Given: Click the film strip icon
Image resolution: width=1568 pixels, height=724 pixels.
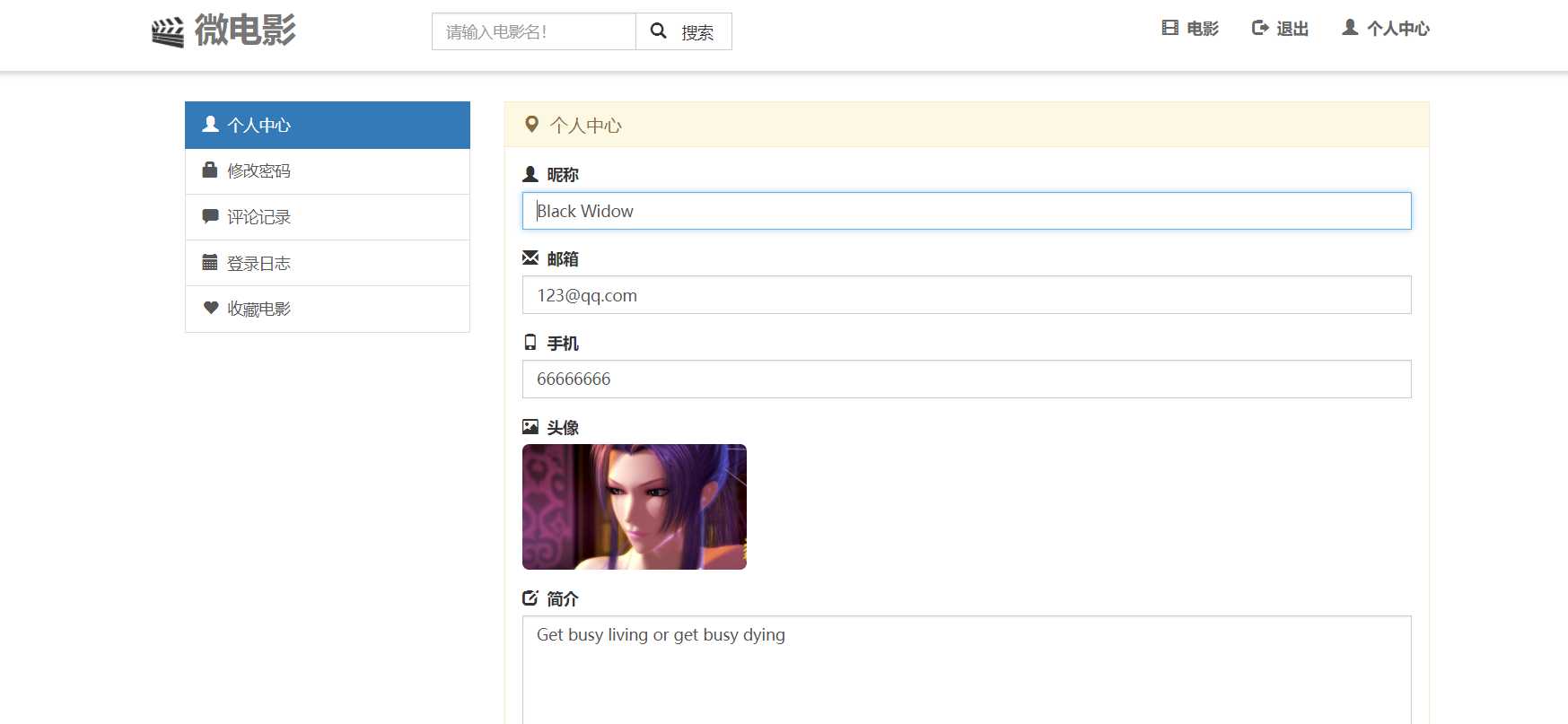Looking at the screenshot, I should point(1169,28).
